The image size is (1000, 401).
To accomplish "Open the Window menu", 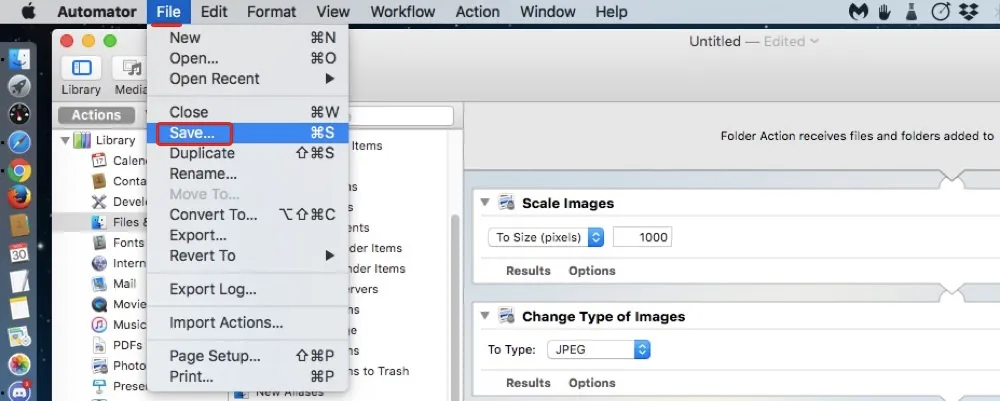I will [x=547, y=11].
